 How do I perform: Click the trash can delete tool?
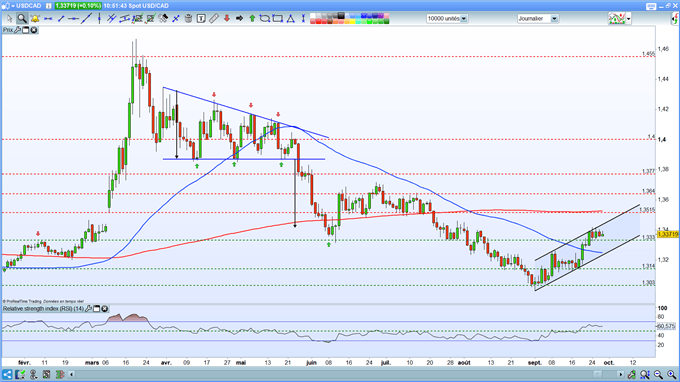tap(188, 19)
